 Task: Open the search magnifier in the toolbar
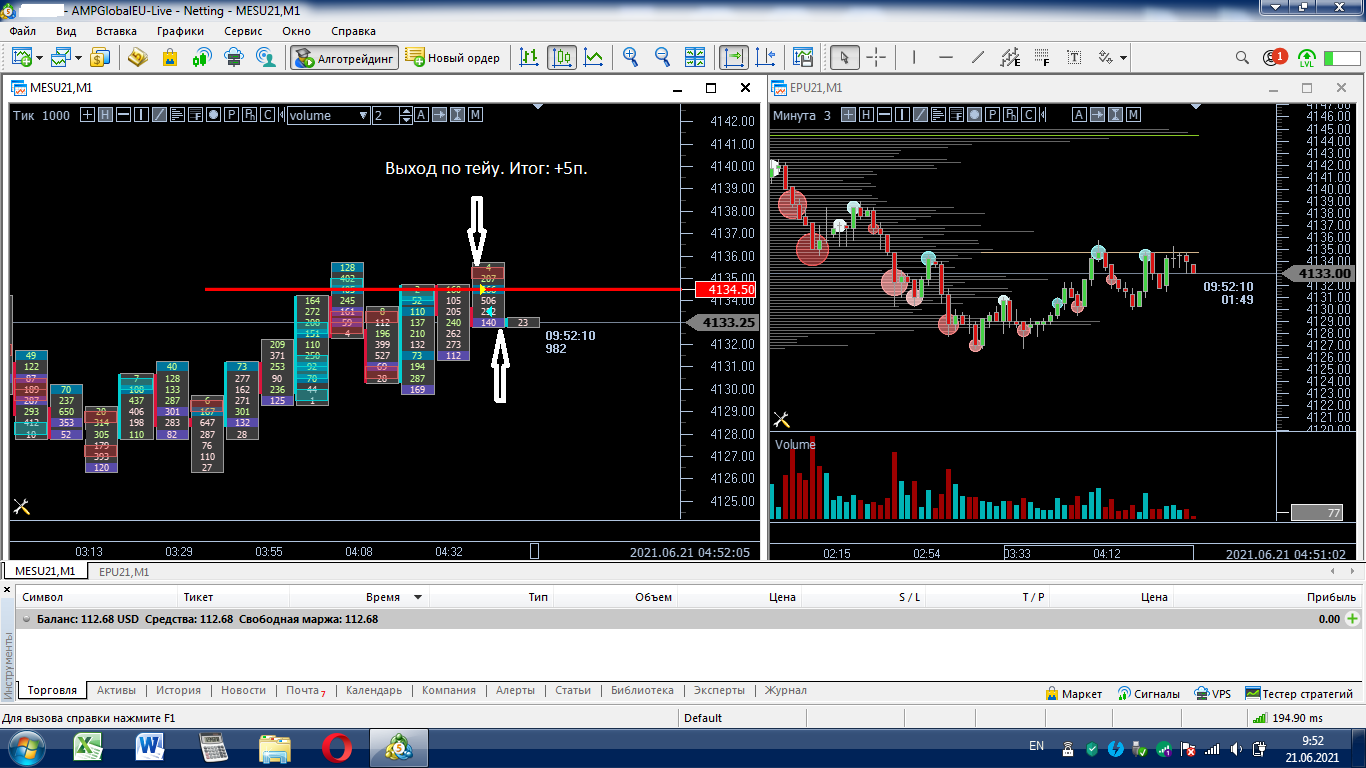[x=1242, y=57]
